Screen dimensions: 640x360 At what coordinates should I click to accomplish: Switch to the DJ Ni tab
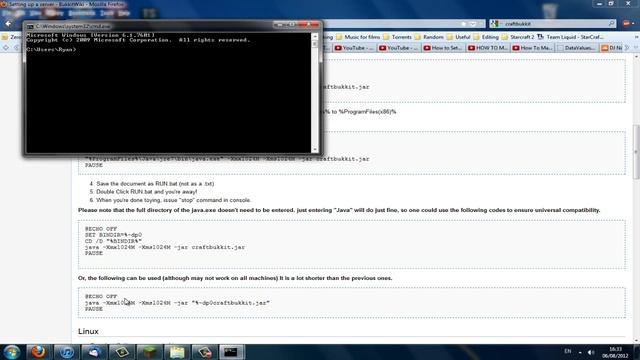tap(612, 48)
